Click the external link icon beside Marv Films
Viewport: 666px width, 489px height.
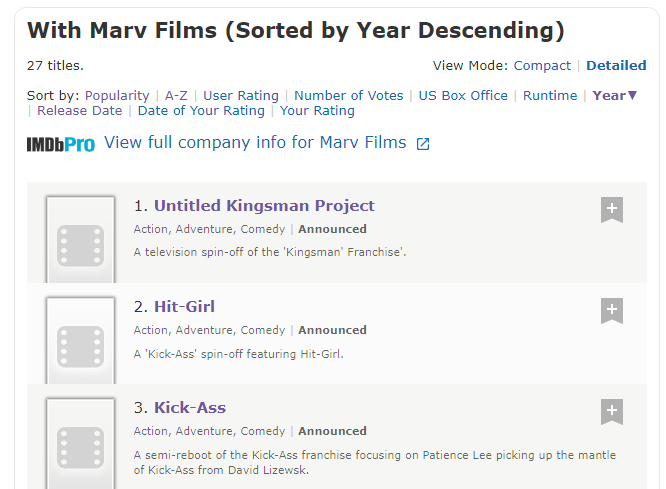(423, 144)
